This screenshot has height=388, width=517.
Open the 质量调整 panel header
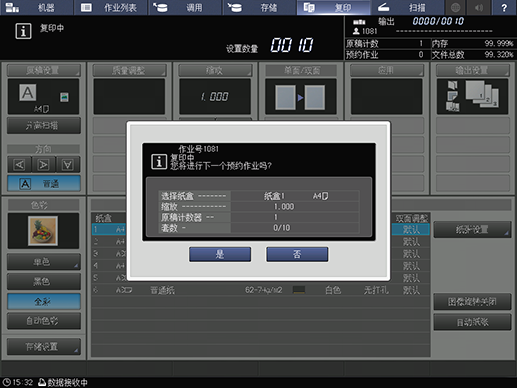click(x=129, y=70)
